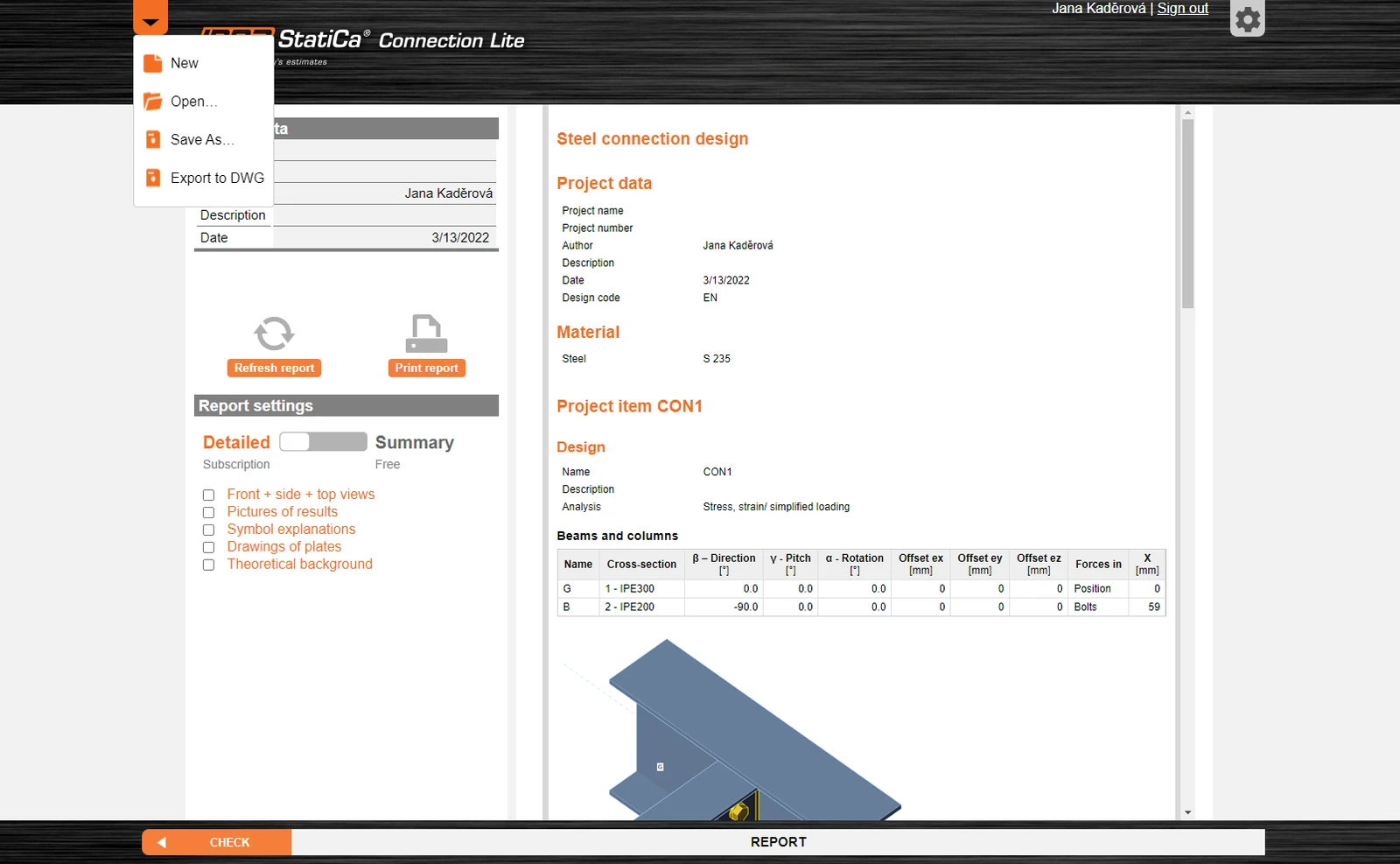The height and width of the screenshot is (864, 1400).
Task: Click the 'Cross-section' column header
Action: click(x=642, y=565)
